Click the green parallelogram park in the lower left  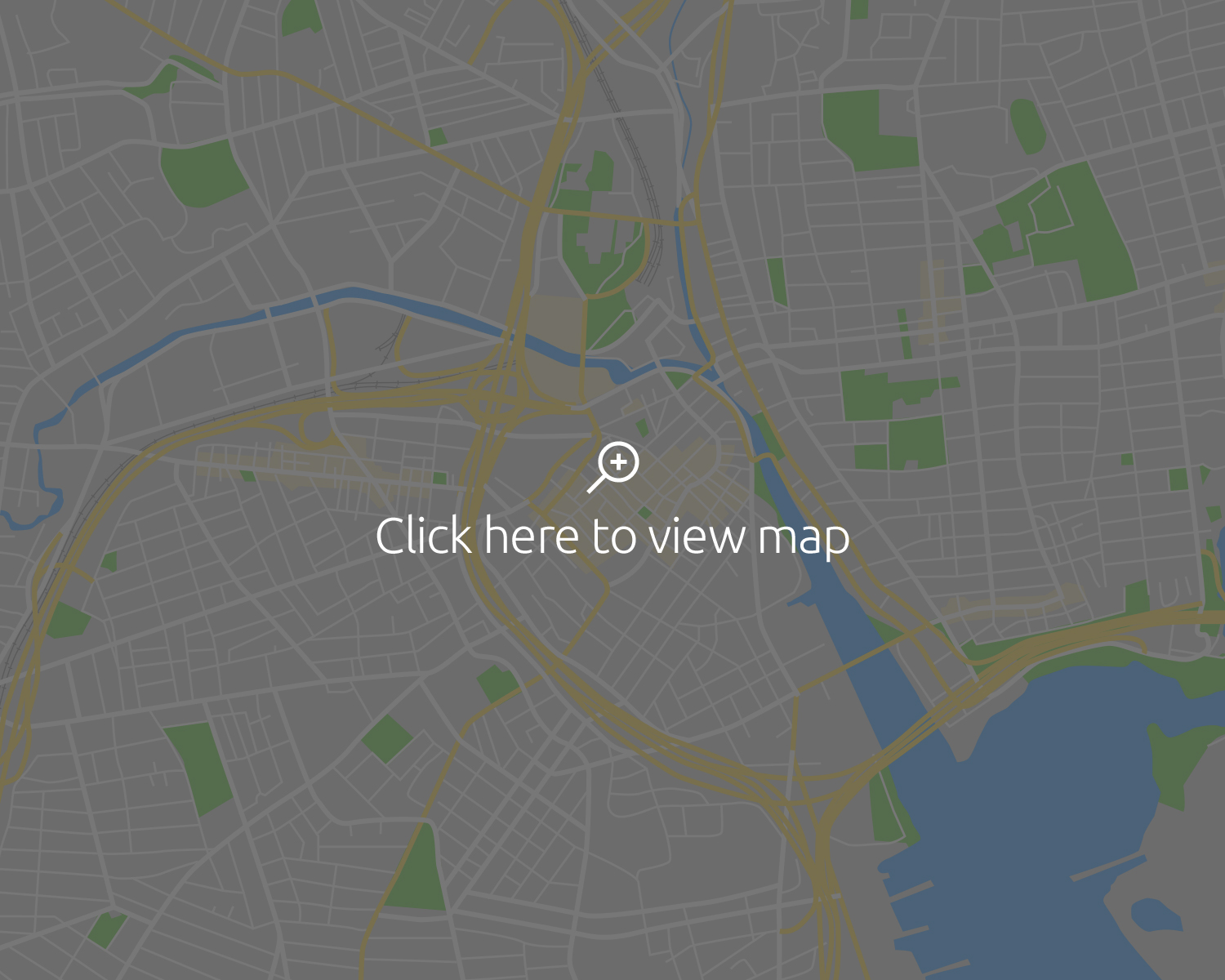(x=198, y=768)
